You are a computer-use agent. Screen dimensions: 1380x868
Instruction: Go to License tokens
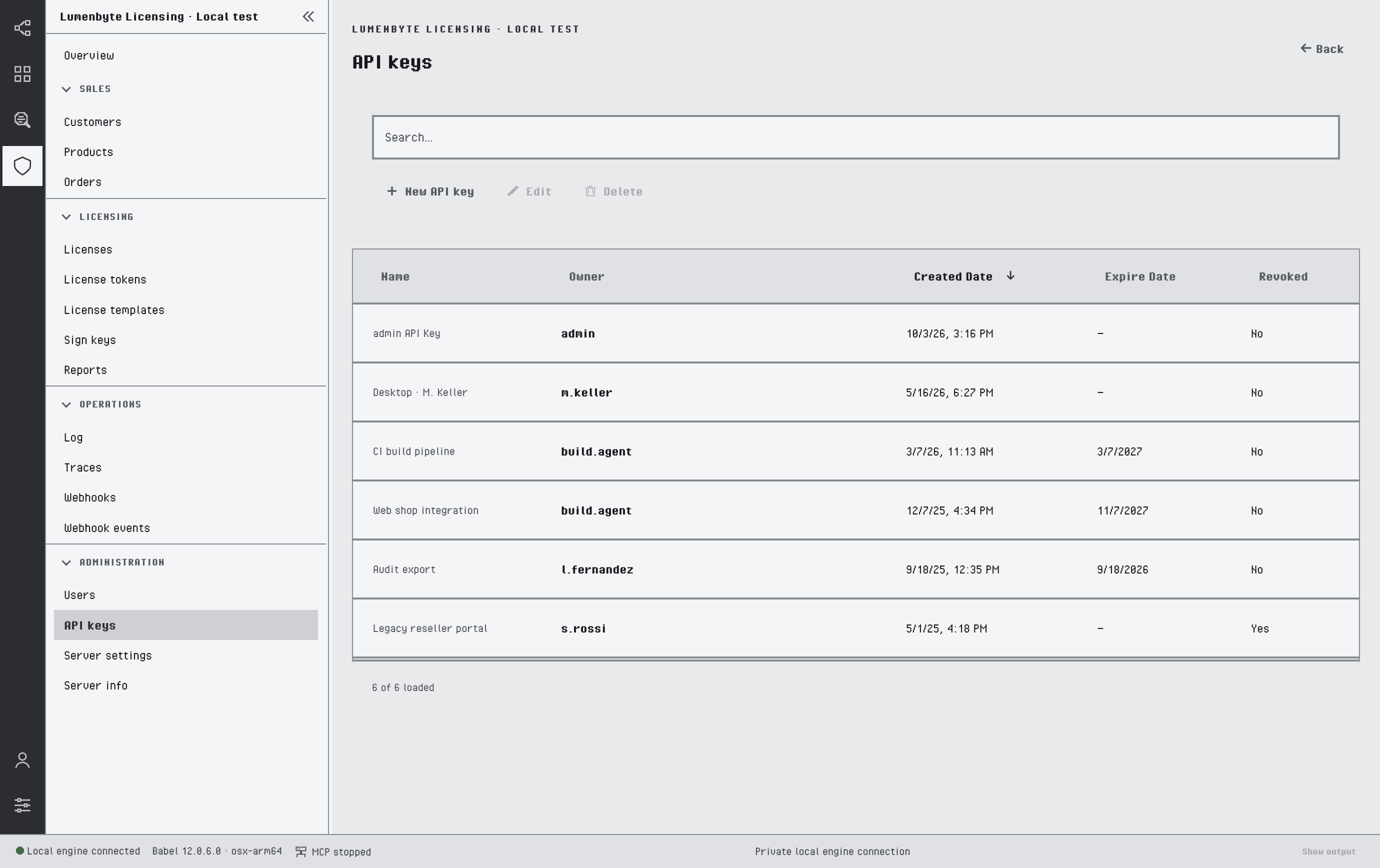point(105,279)
